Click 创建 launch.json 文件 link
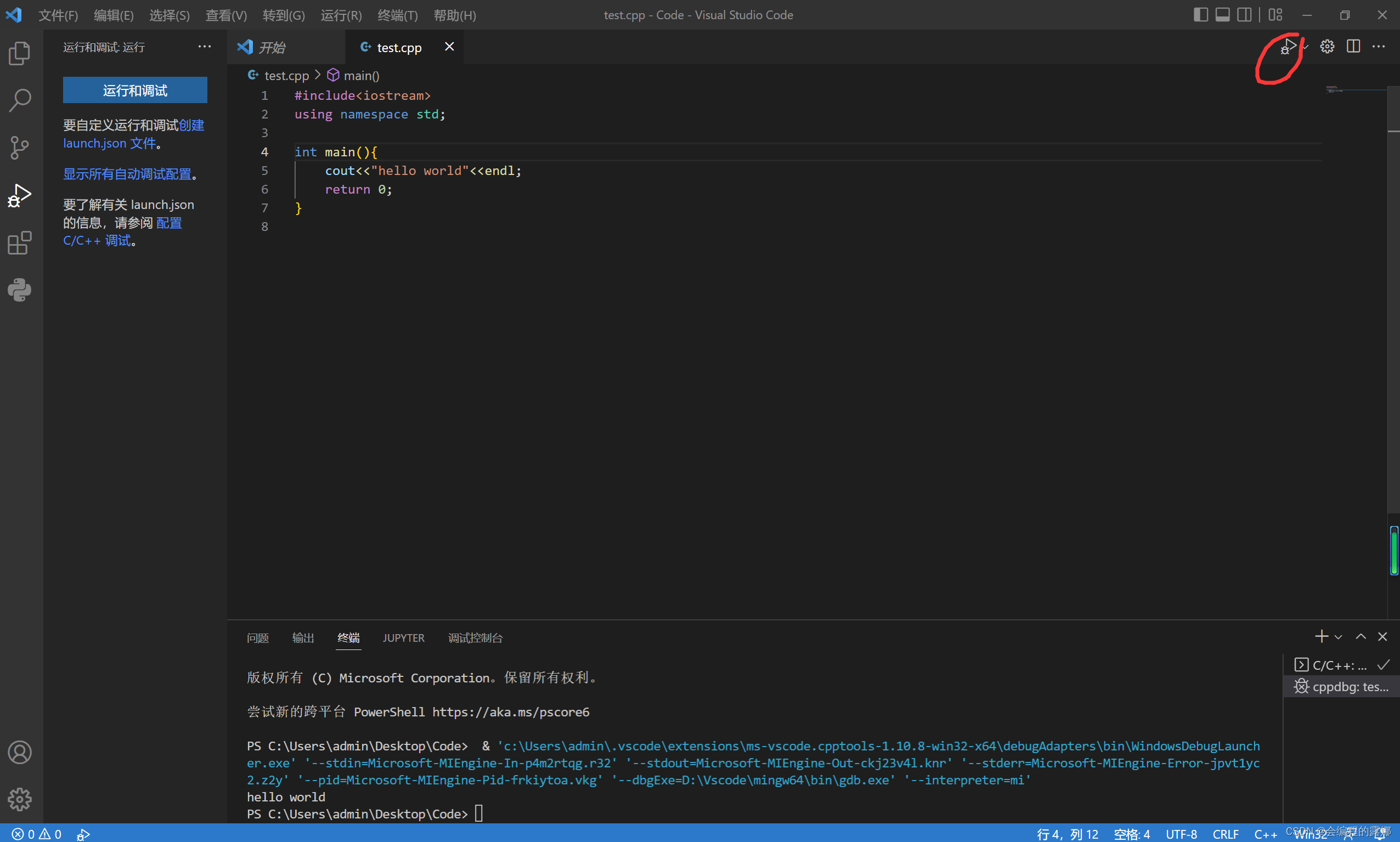The width and height of the screenshot is (1400, 842). pos(134,134)
